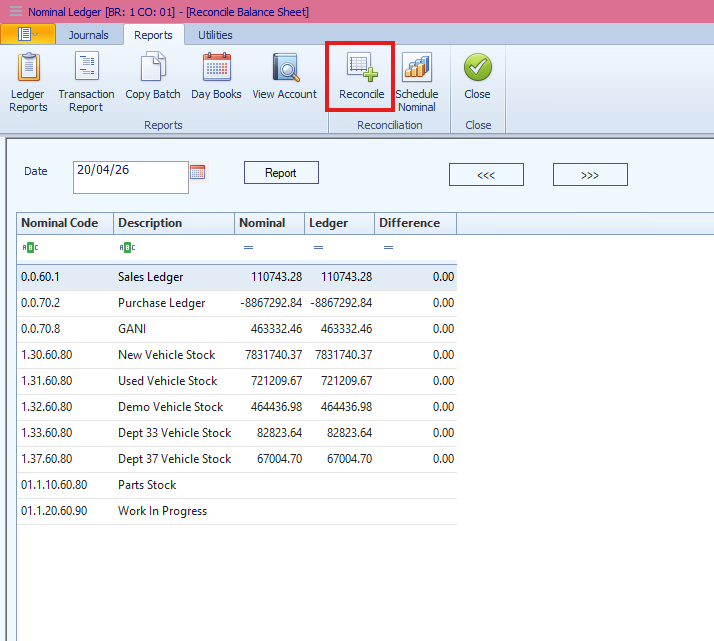This screenshot has width=714, height=641.
Task: Open the hamburger menu in title bar
Action: pyautogui.click(x=16, y=11)
